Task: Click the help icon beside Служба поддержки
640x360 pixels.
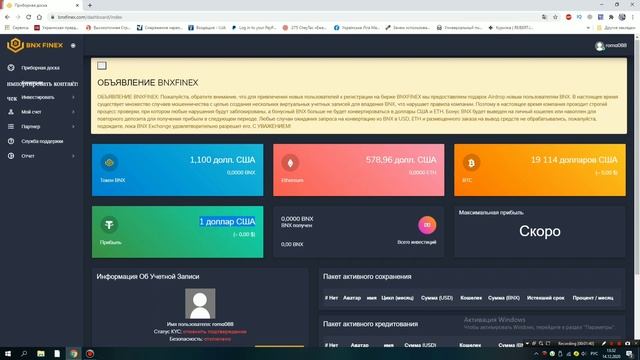Action: point(11,141)
